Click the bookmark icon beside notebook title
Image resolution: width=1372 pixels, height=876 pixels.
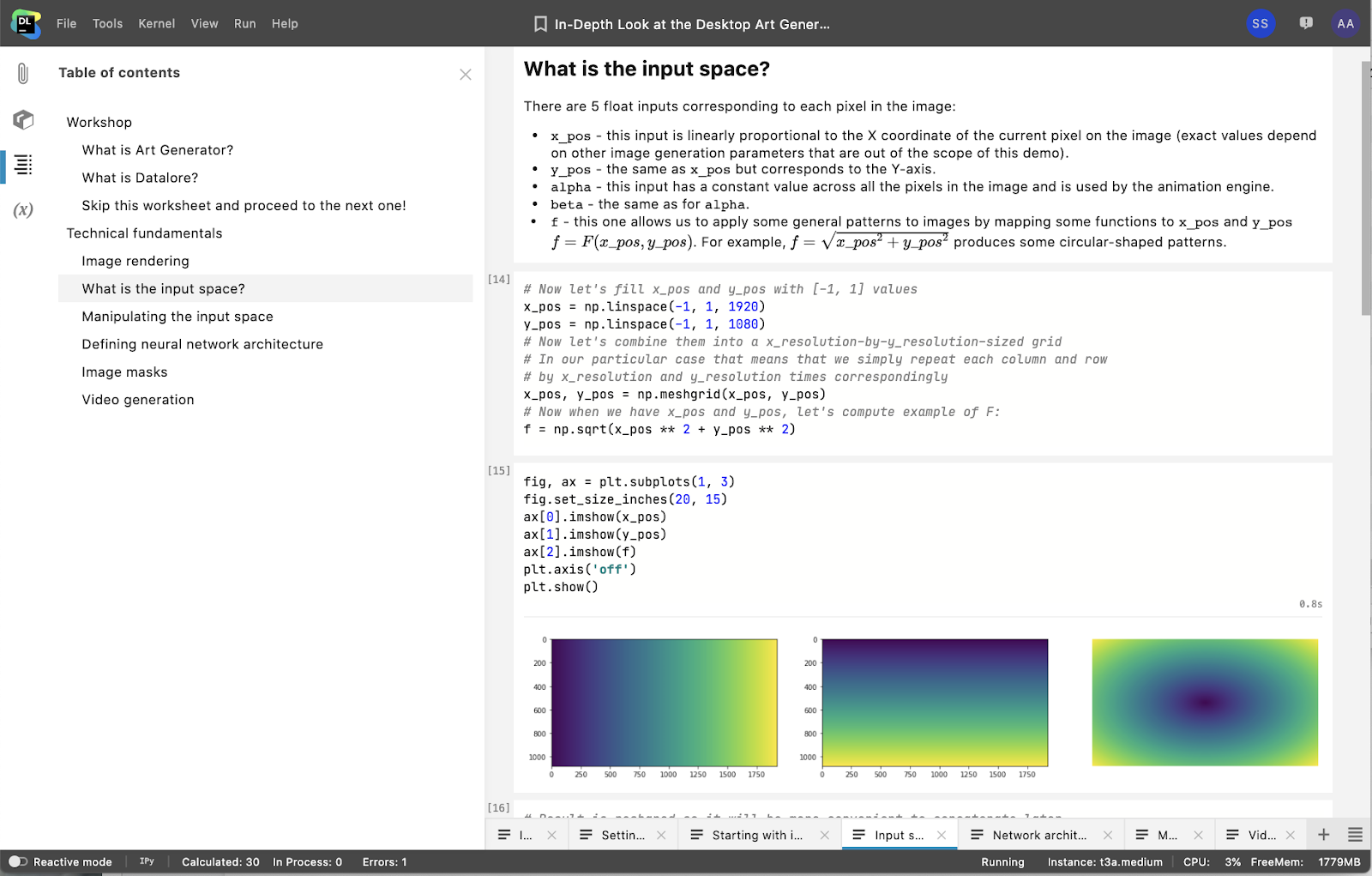pyautogui.click(x=540, y=24)
